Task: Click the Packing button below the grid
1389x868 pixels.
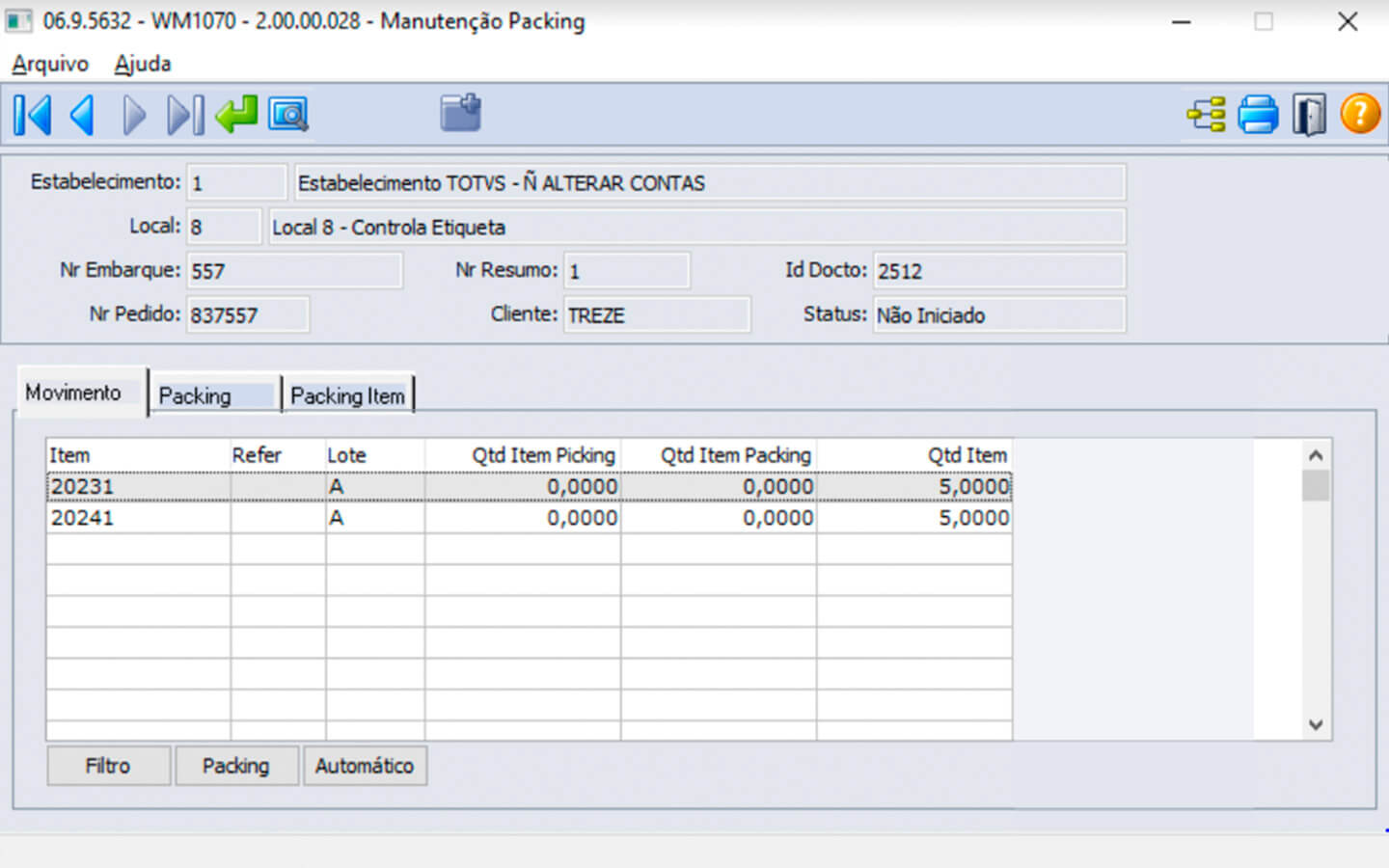Action: [x=236, y=766]
